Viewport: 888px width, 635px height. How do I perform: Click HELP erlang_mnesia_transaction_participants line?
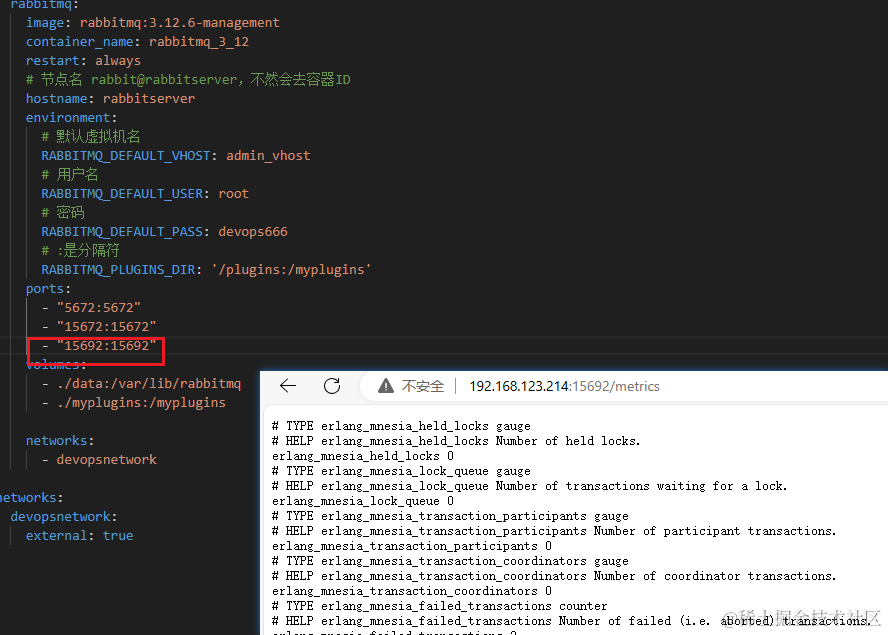554,531
